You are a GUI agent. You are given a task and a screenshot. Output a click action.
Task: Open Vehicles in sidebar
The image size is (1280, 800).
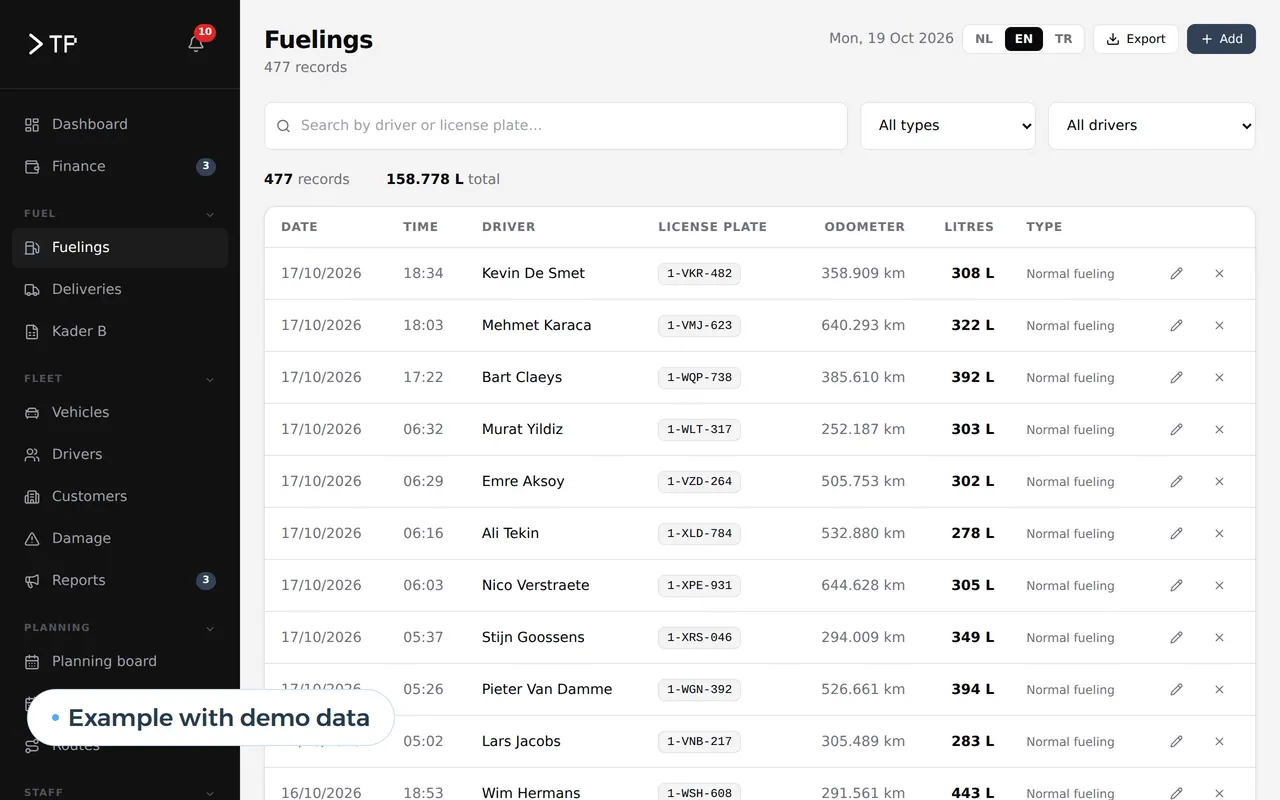click(120, 413)
